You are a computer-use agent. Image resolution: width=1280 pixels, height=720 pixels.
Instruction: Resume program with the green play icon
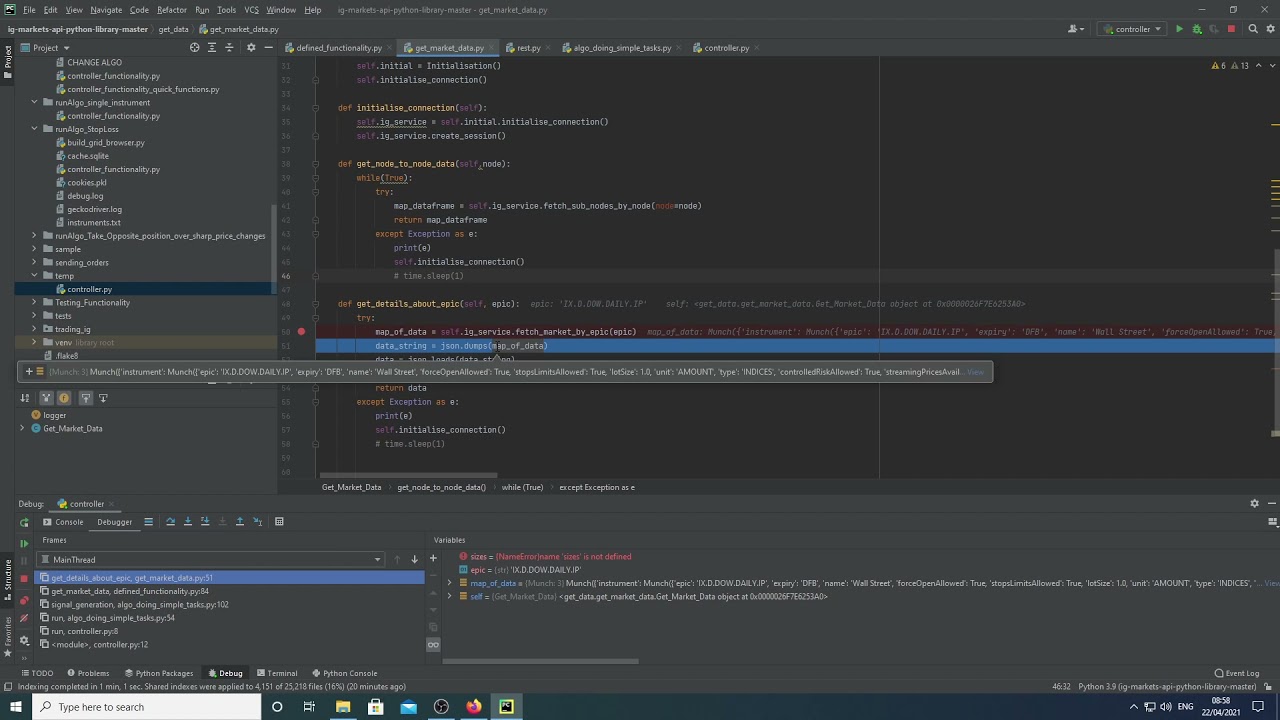pos(24,543)
